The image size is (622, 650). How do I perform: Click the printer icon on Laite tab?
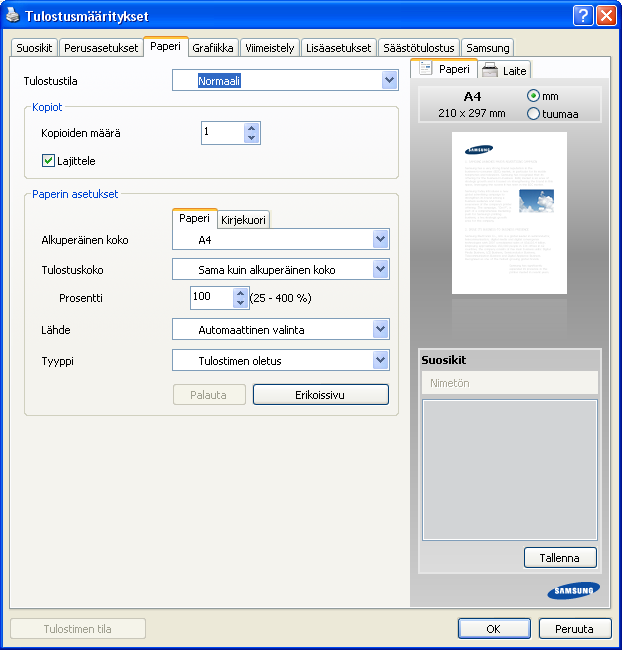click(491, 70)
